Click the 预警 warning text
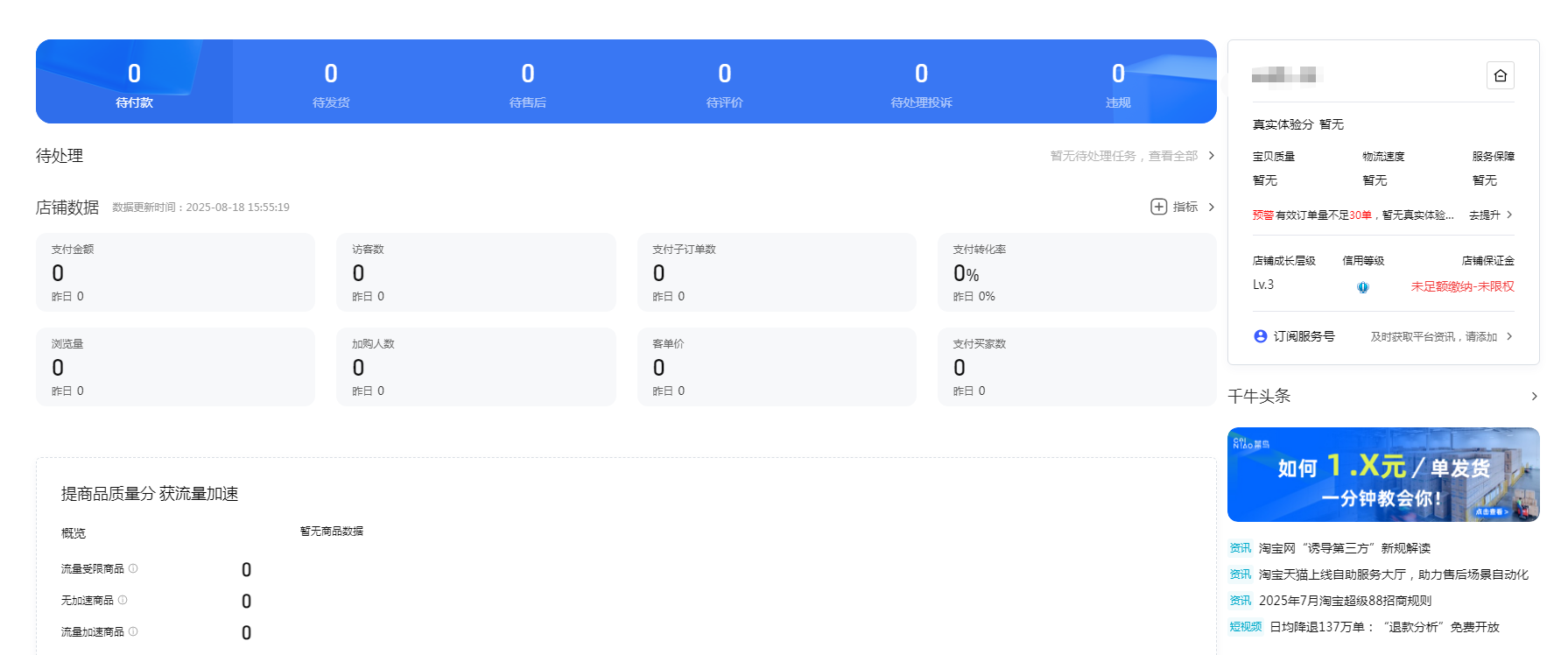The height and width of the screenshot is (655, 1568). (x=1263, y=215)
